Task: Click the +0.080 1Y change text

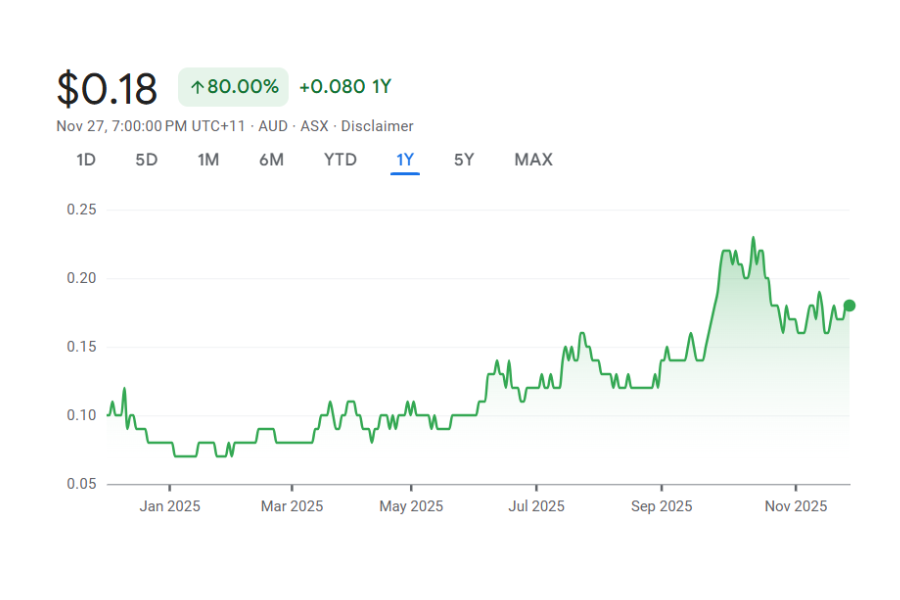Action: pos(345,87)
